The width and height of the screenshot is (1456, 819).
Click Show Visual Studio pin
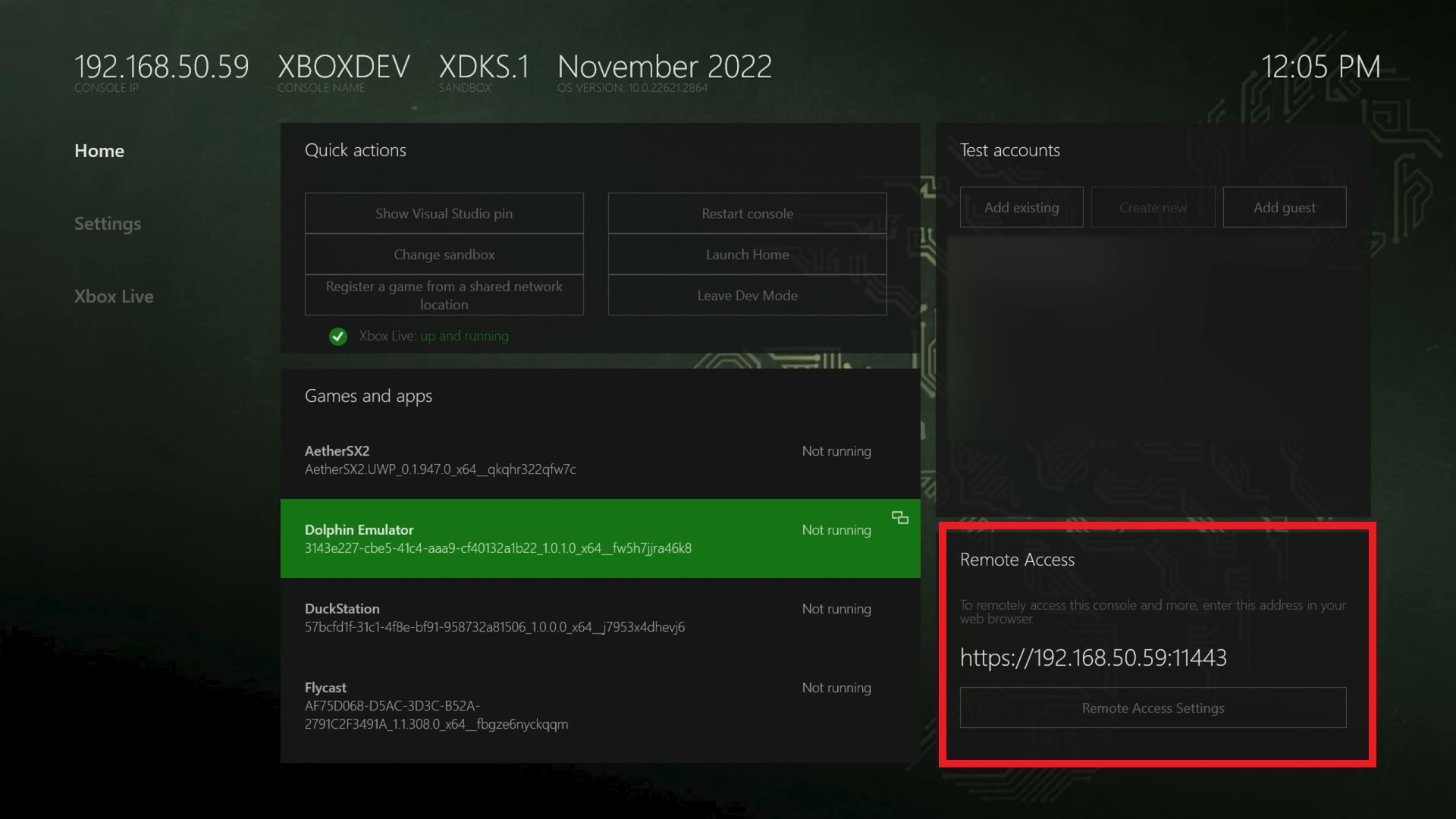coord(444,213)
